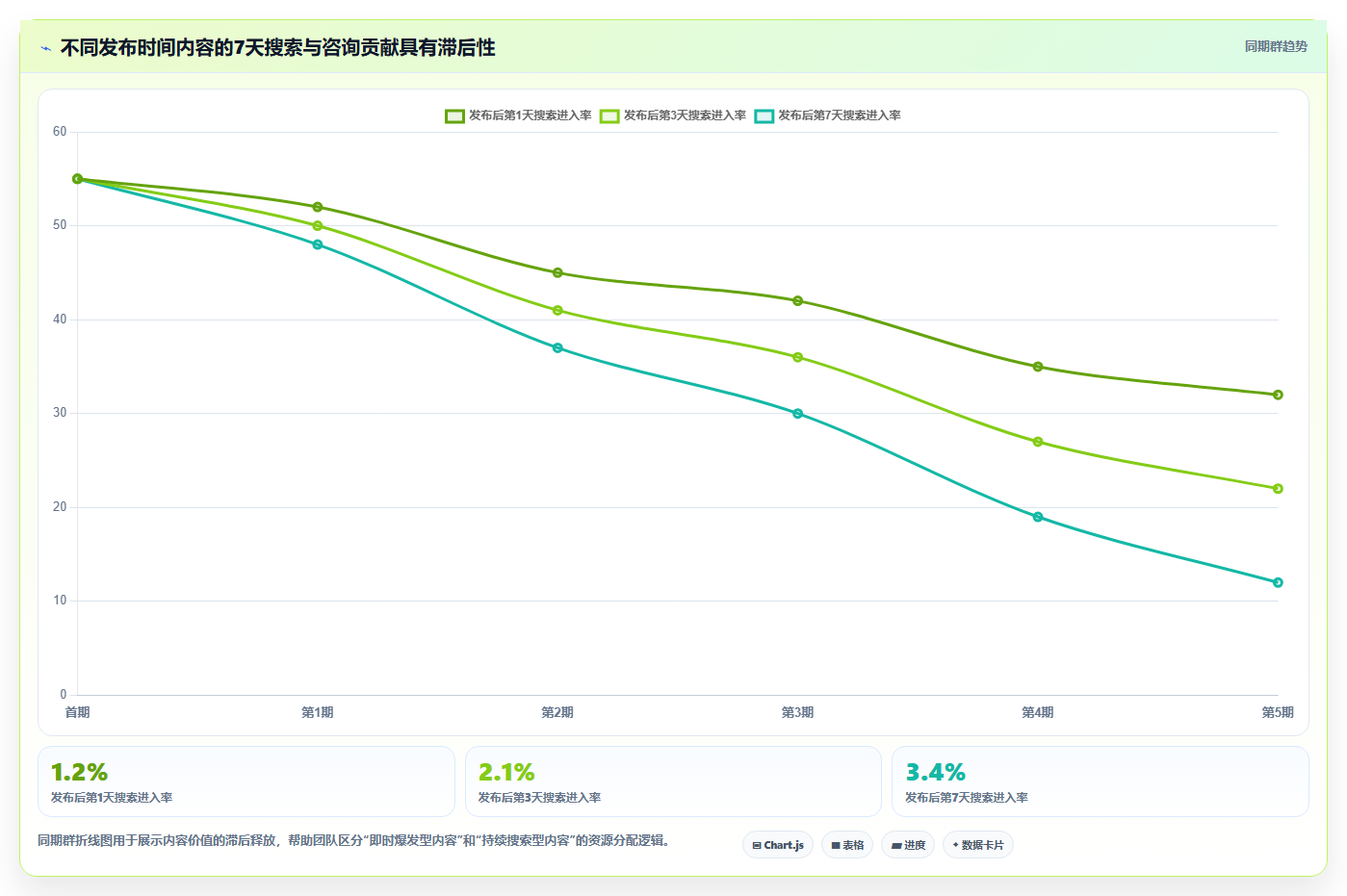Screen dimensions: 1347x896
Task: Click the y-axis value 10
Action: tap(60, 601)
